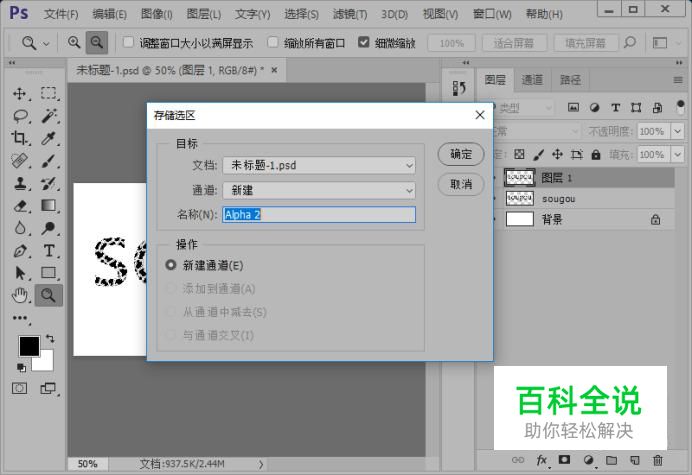Click the 填充屏幕 button
692x475 pixels.
(x=585, y=43)
